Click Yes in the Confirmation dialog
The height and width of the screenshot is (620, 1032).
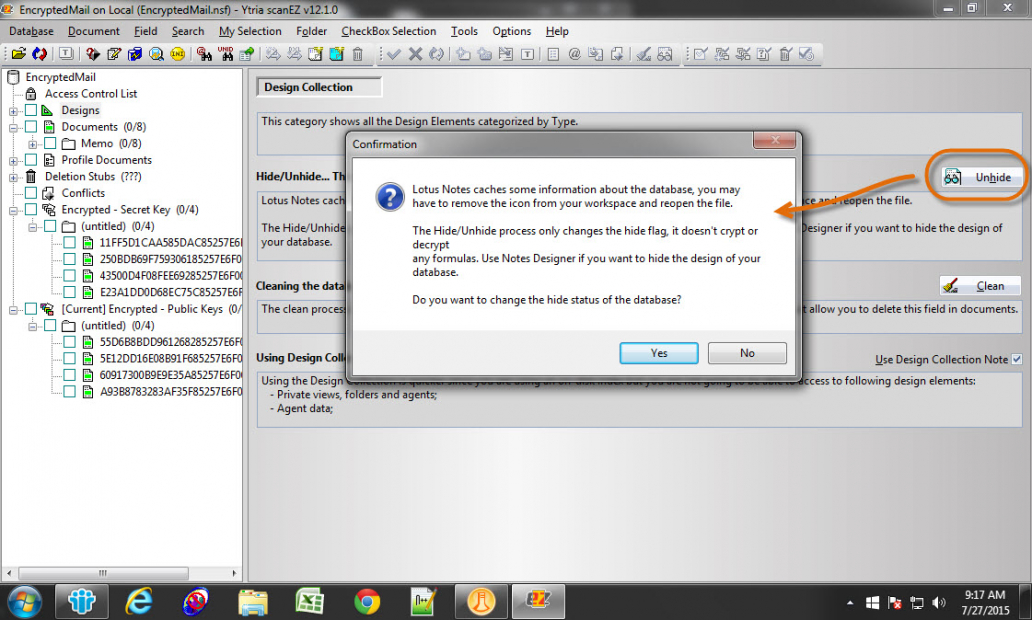659,353
